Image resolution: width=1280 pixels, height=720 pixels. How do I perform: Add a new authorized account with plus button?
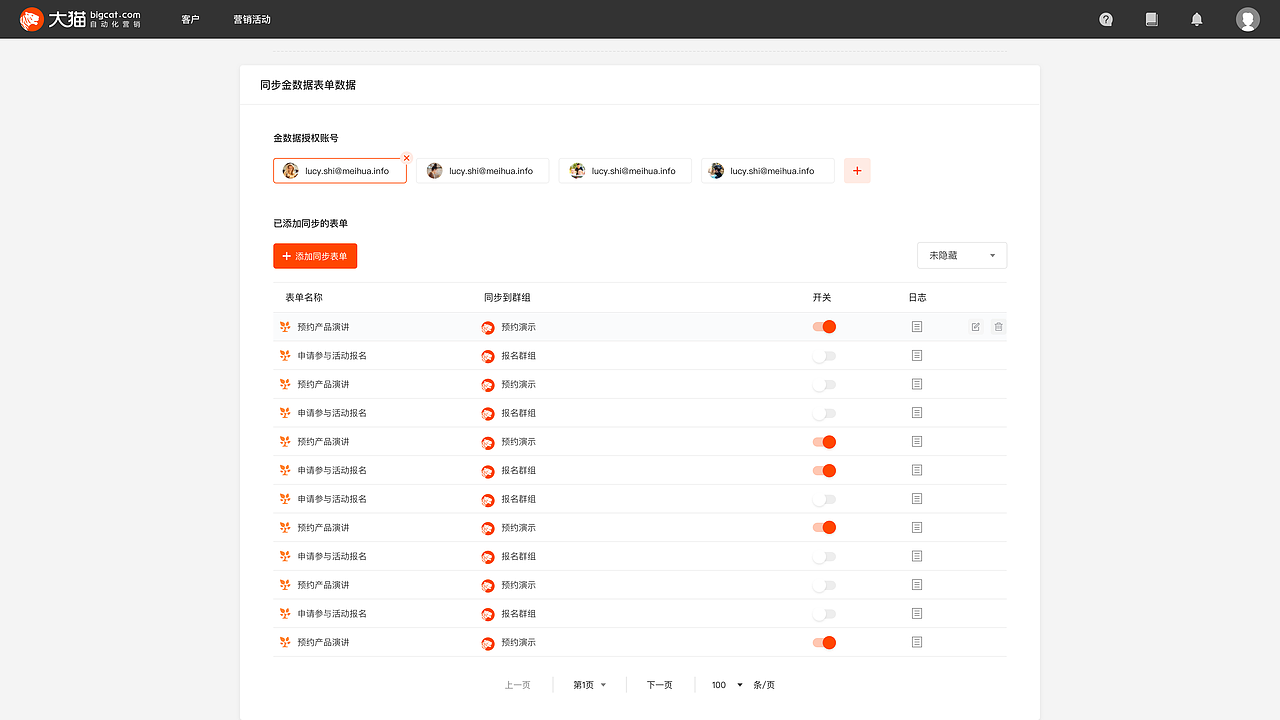click(857, 171)
